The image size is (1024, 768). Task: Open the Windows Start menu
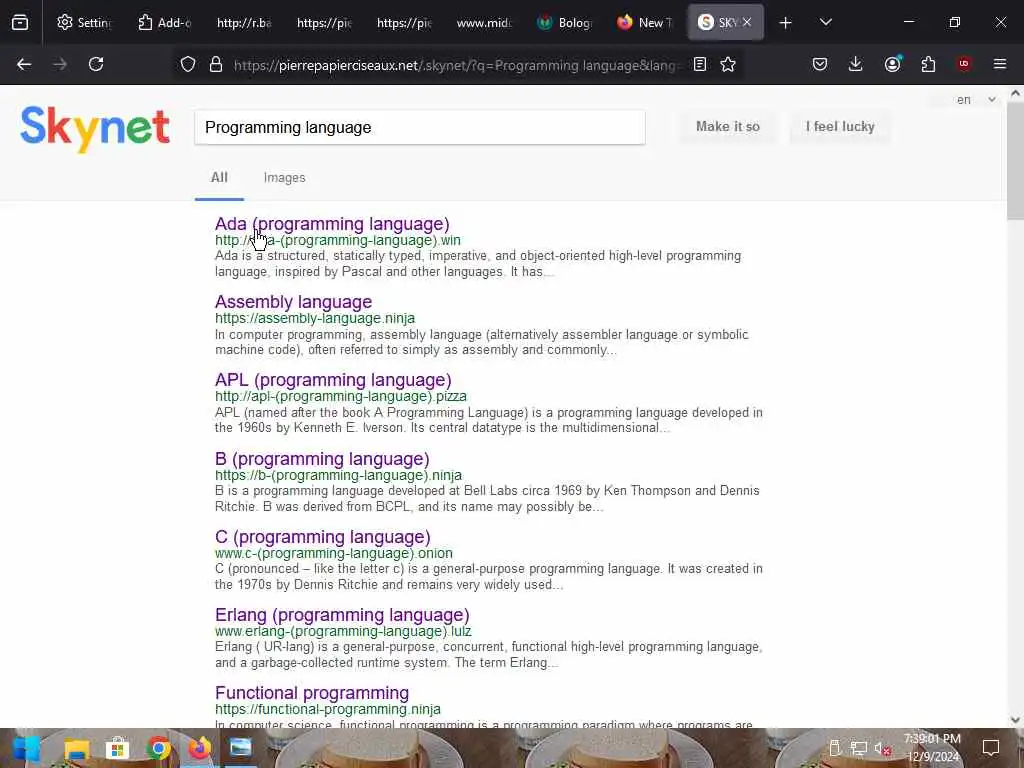(25, 748)
